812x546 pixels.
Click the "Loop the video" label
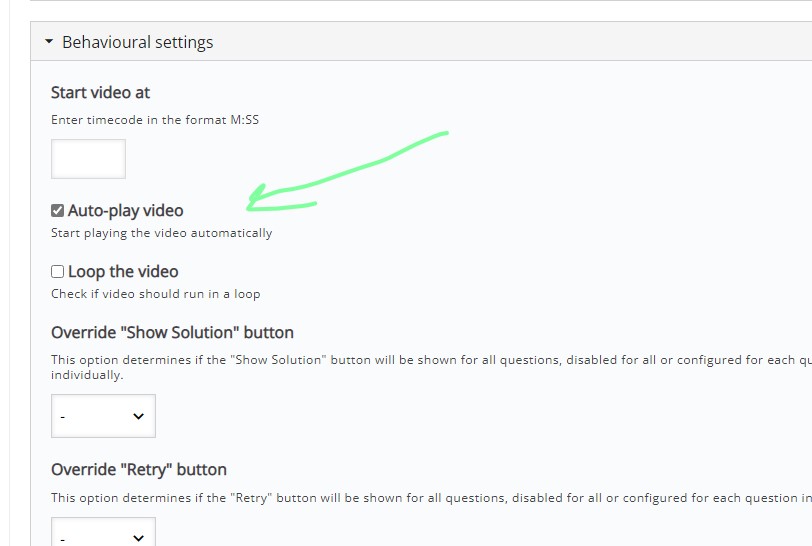[123, 271]
